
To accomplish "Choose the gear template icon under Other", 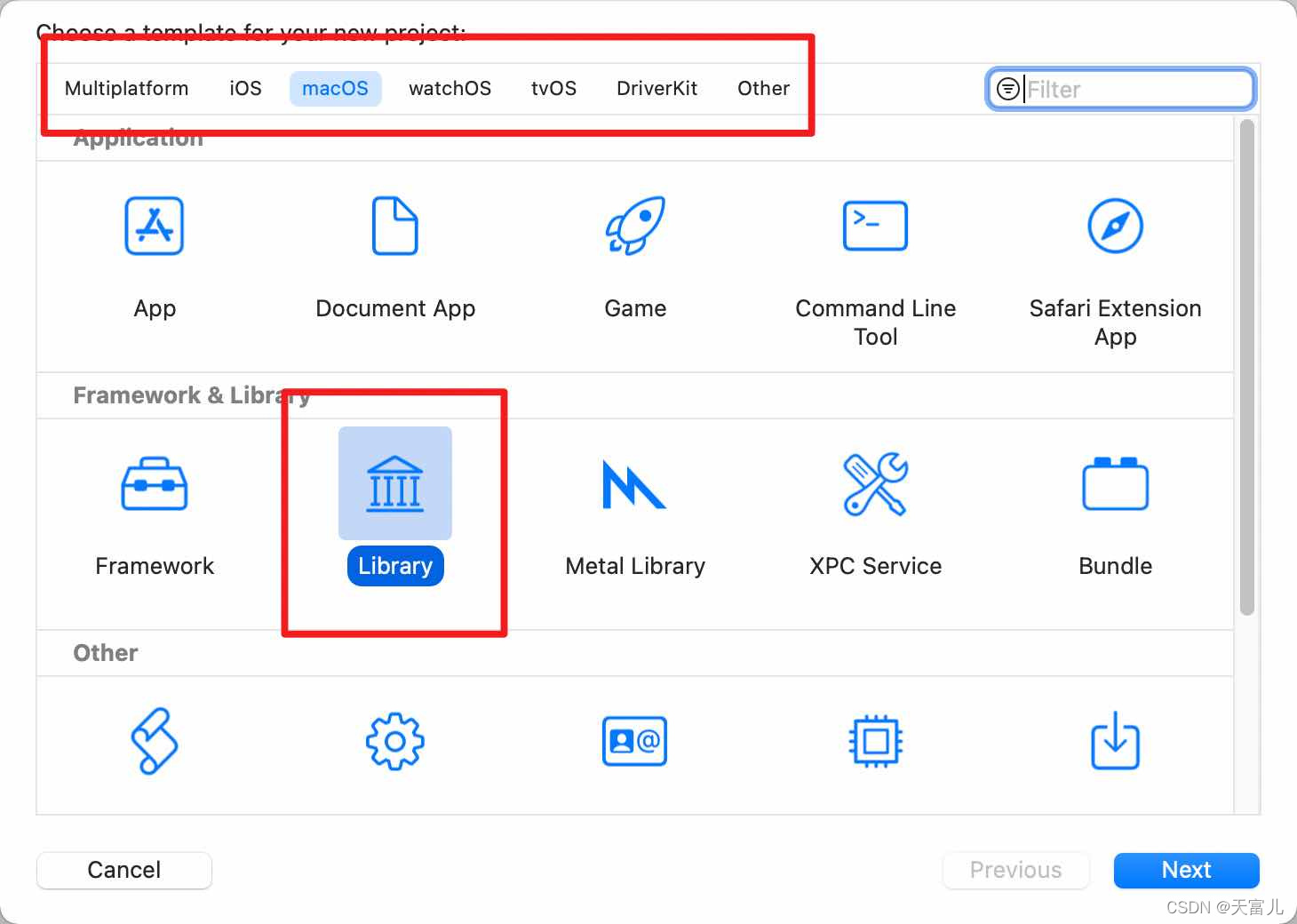I will pos(395,741).
